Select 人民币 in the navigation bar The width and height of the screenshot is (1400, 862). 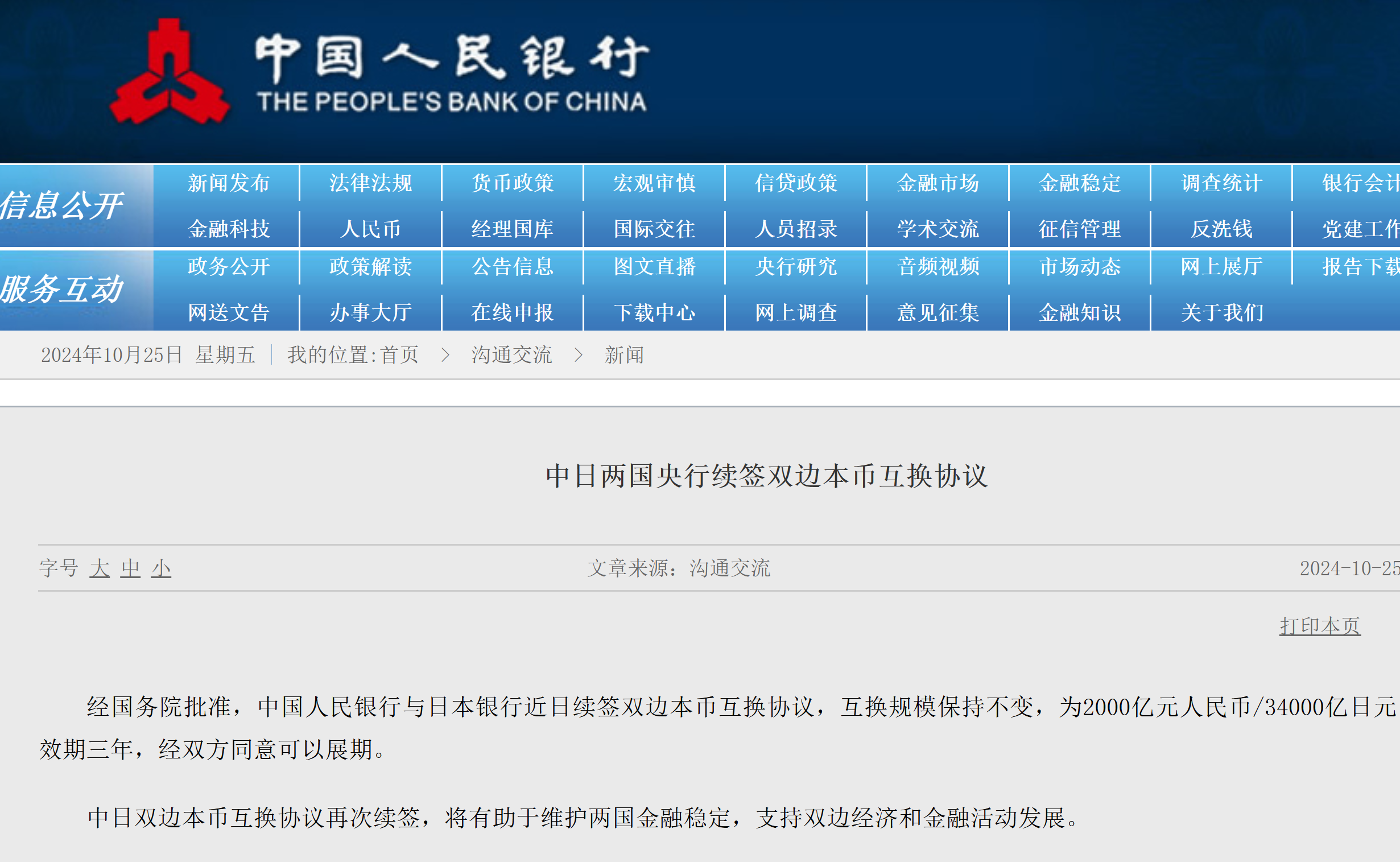tap(370, 229)
